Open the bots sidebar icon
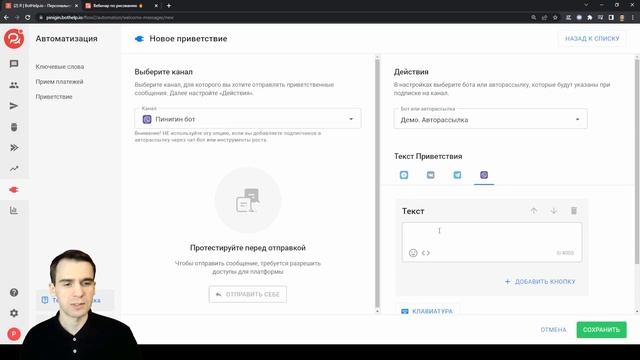 (14, 127)
